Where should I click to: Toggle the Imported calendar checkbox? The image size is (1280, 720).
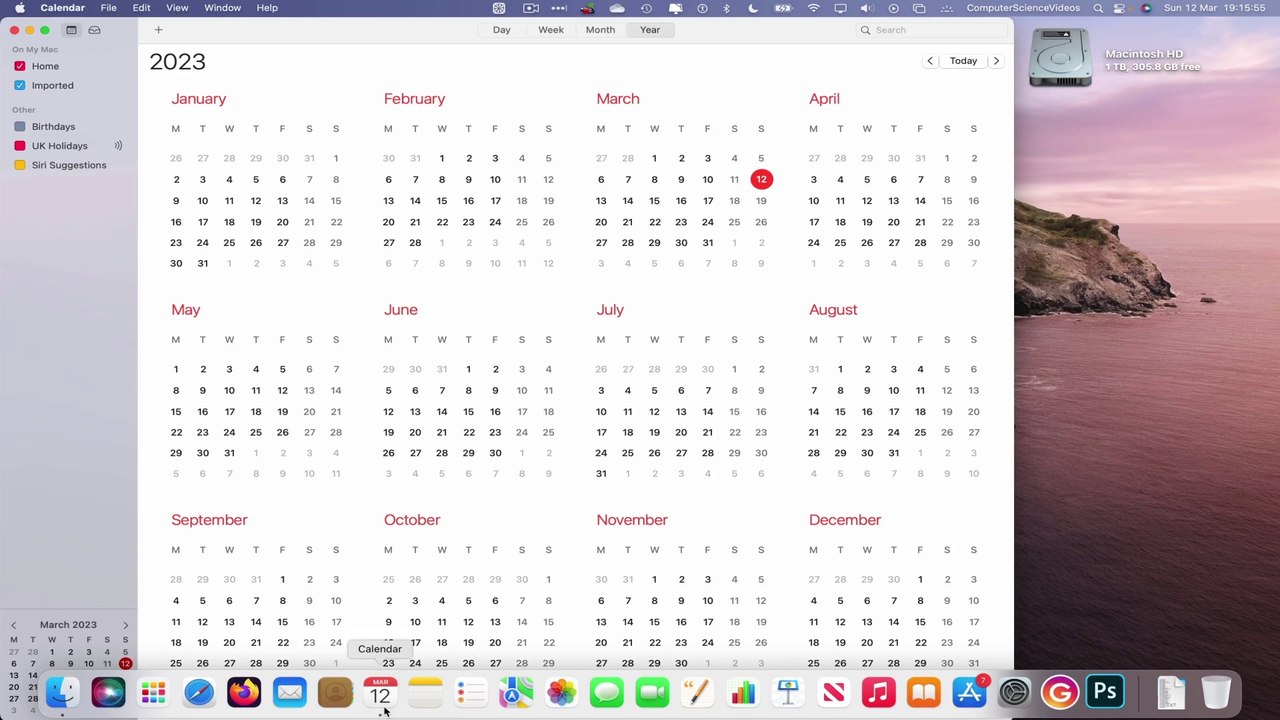(x=20, y=85)
